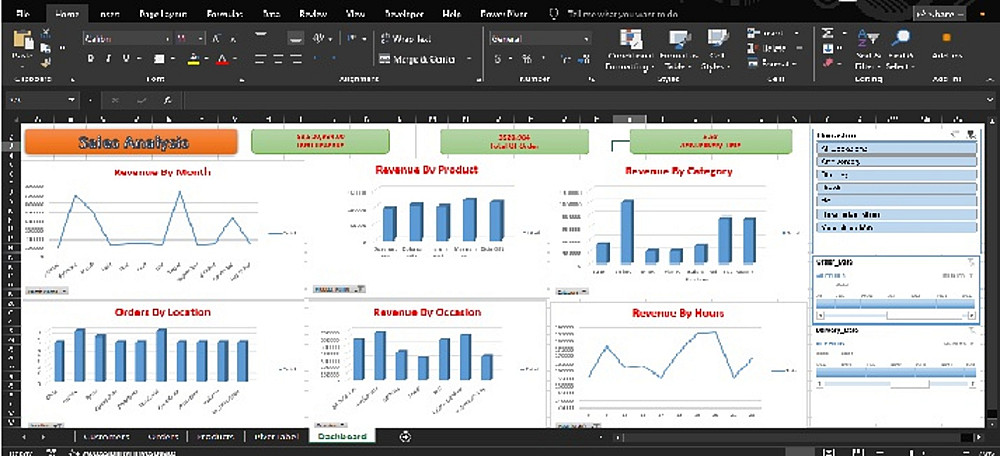
Task: Open Conditional Formatting
Action: pos(631,50)
